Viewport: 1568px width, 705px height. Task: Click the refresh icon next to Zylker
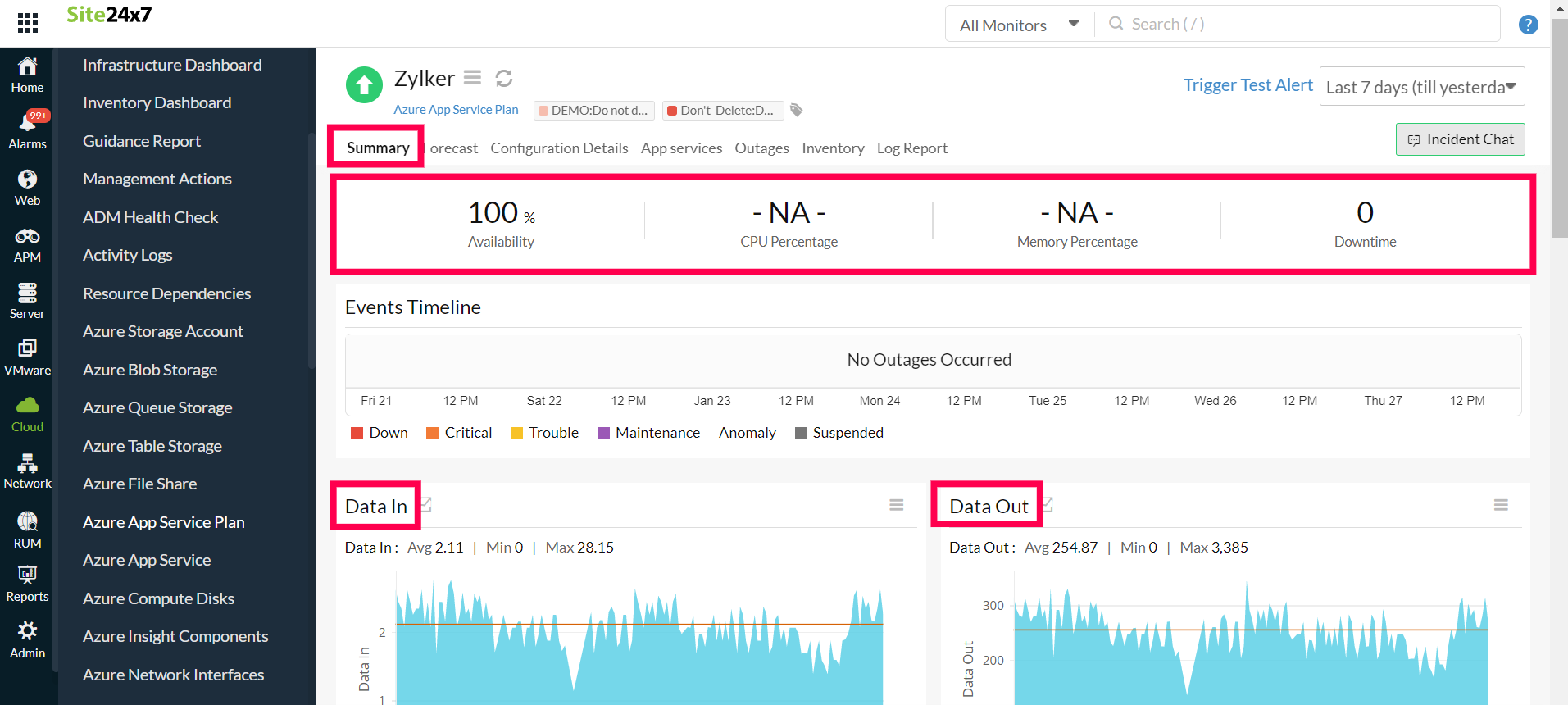(x=504, y=78)
